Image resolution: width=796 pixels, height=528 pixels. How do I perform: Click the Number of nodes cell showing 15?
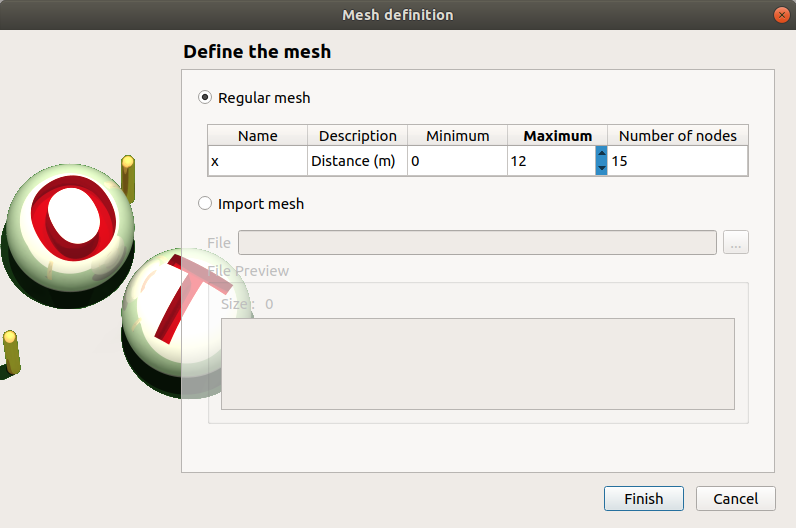click(x=677, y=161)
